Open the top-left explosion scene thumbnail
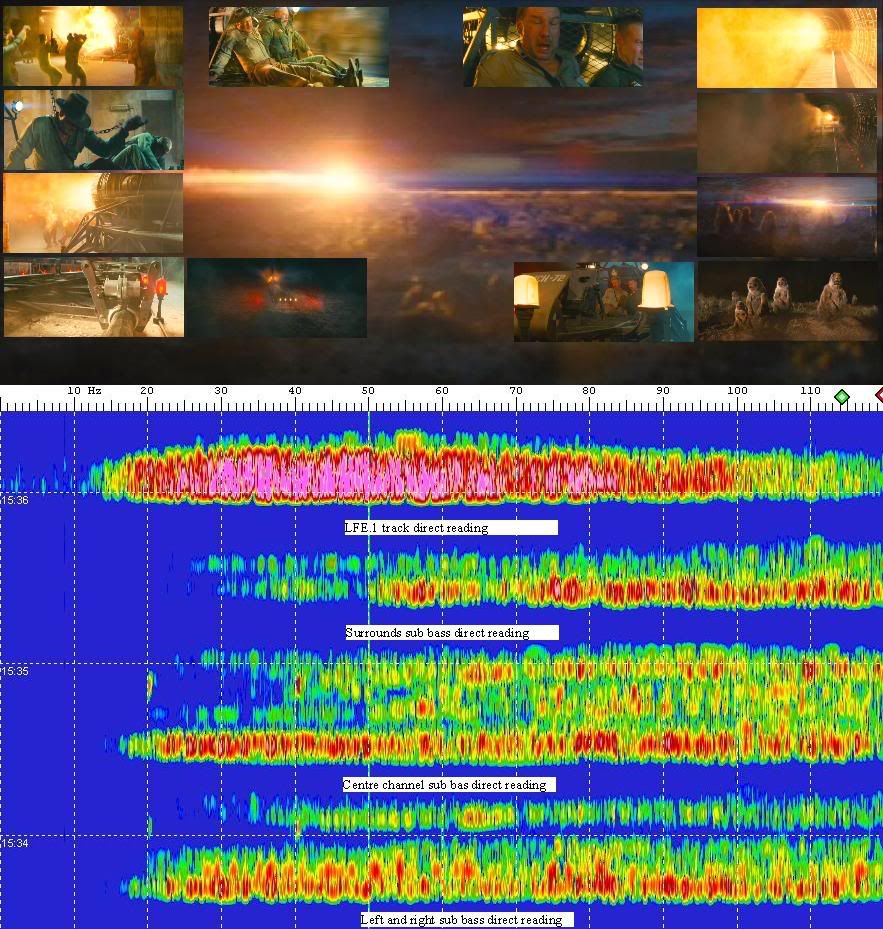 tap(93, 46)
